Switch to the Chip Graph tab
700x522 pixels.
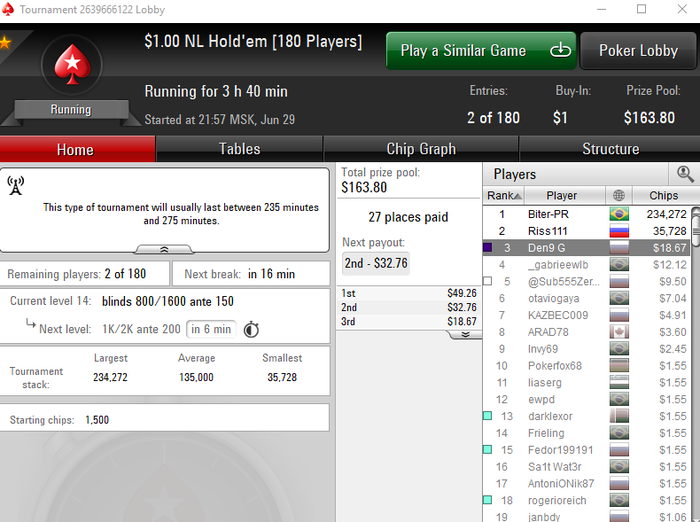(421, 149)
